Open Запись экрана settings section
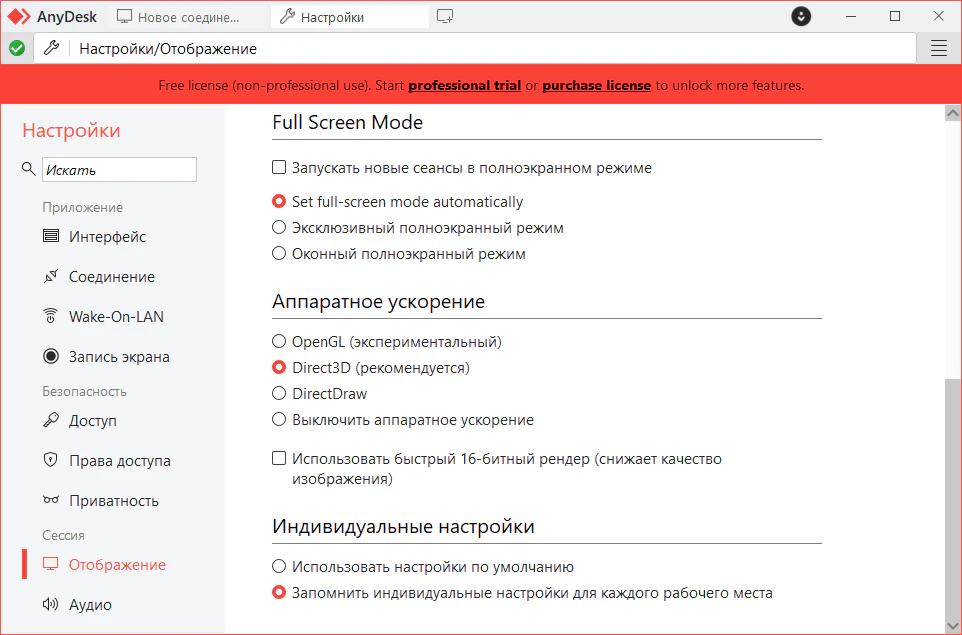The height and width of the screenshot is (635, 962). (106, 356)
